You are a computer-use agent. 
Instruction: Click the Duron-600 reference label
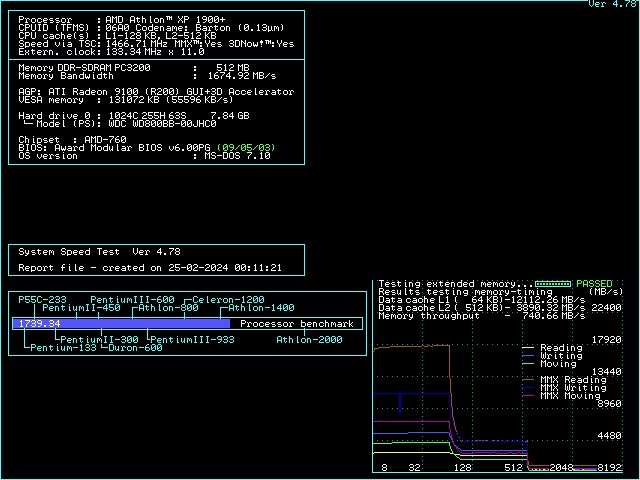[135, 348]
